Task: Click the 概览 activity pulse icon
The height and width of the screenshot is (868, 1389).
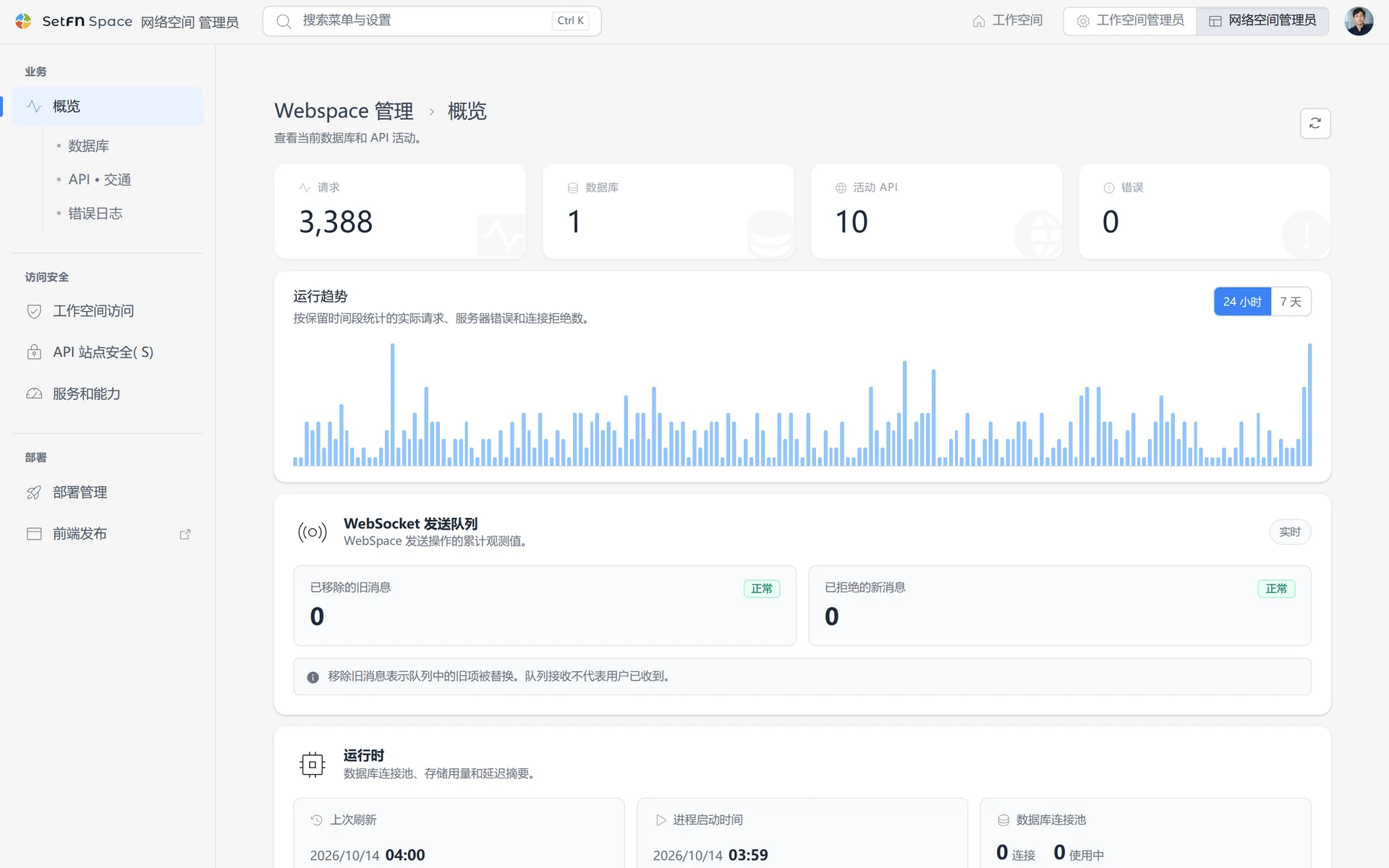Action: coord(34,106)
